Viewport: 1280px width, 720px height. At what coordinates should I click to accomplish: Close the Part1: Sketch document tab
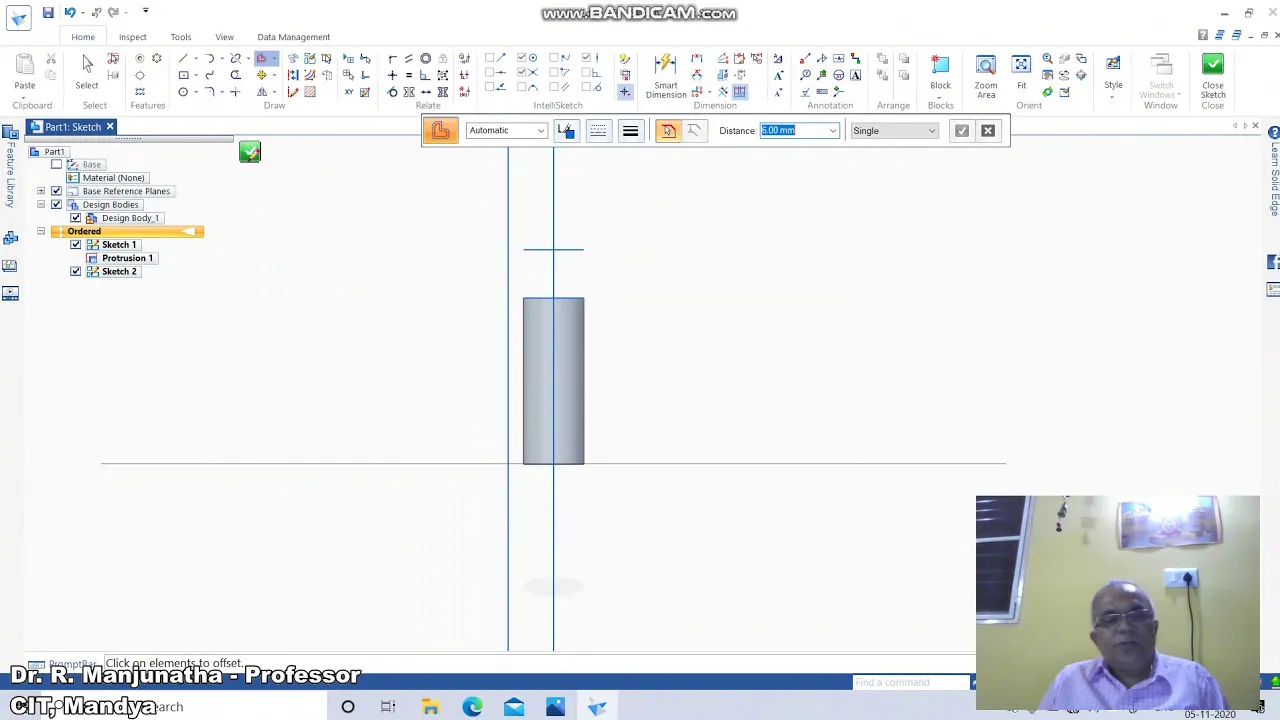[110, 127]
